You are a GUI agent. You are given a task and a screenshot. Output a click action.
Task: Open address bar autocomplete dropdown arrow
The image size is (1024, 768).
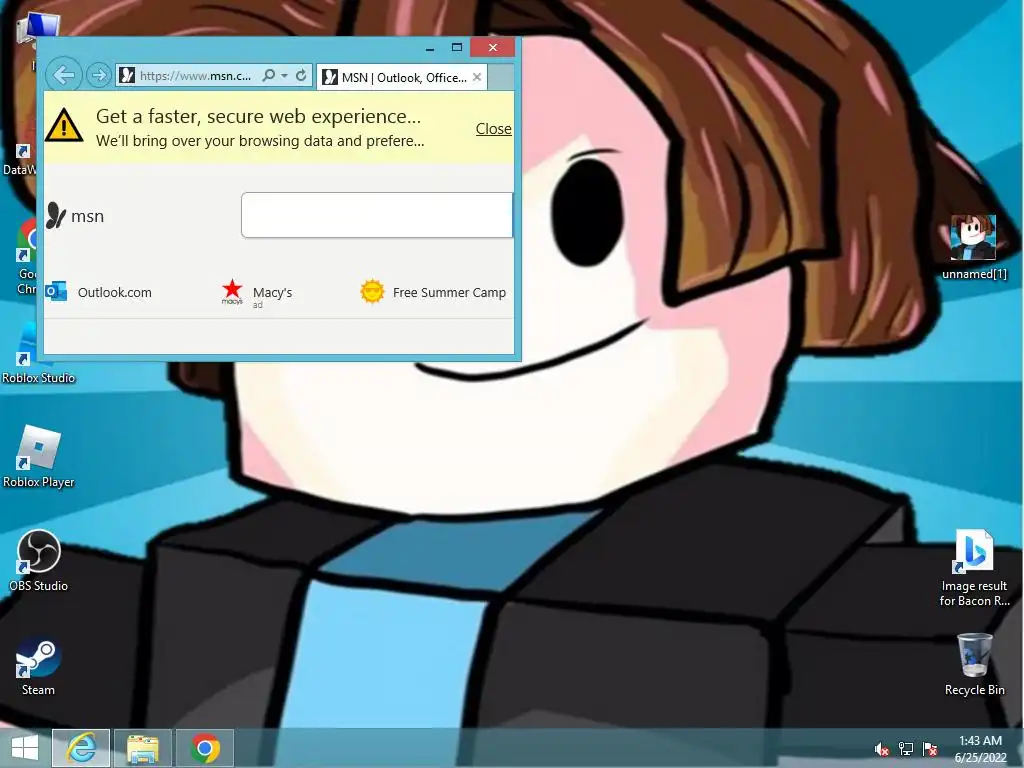tap(285, 76)
